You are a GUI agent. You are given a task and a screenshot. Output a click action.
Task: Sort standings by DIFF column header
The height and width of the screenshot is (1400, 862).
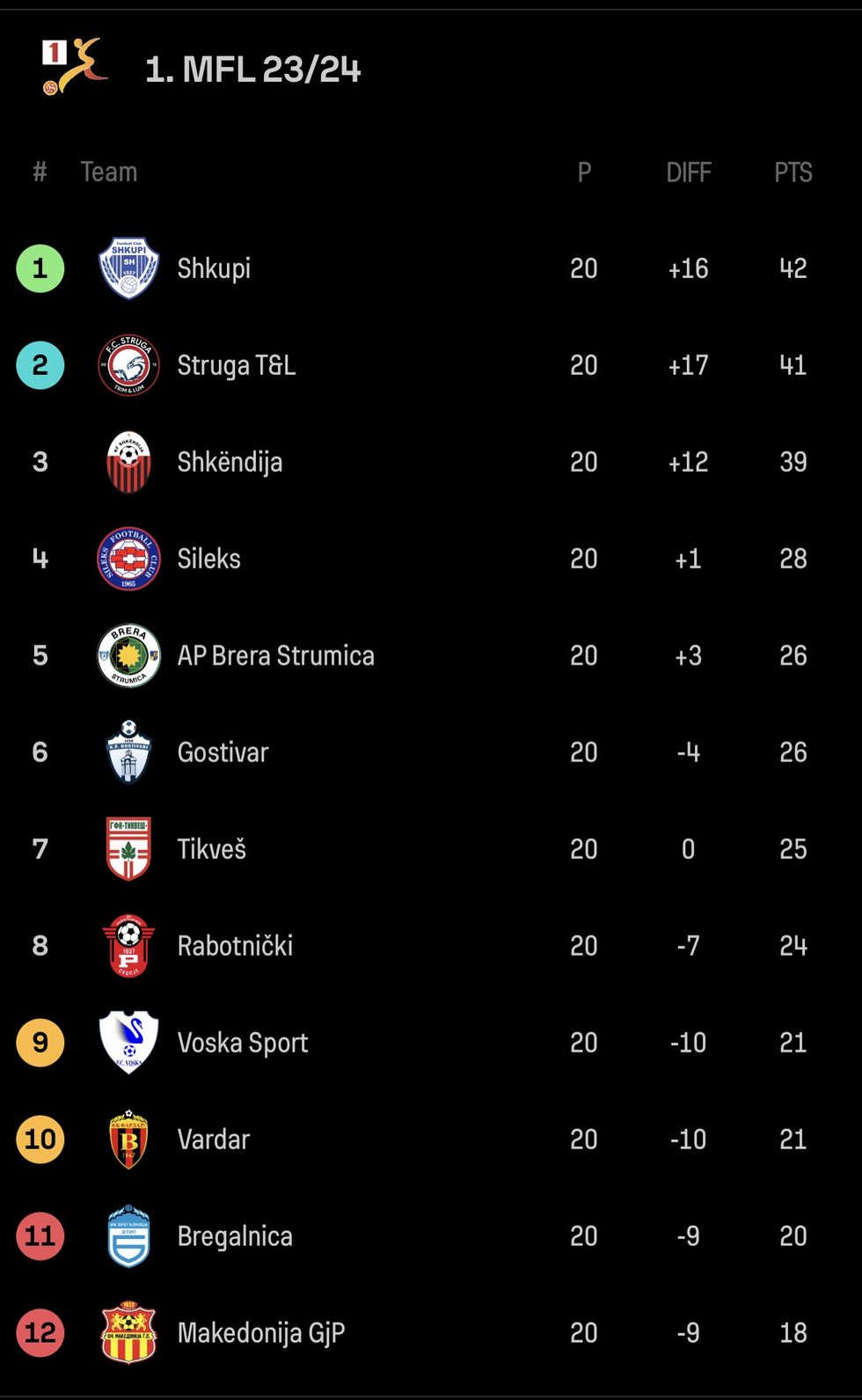tap(688, 172)
